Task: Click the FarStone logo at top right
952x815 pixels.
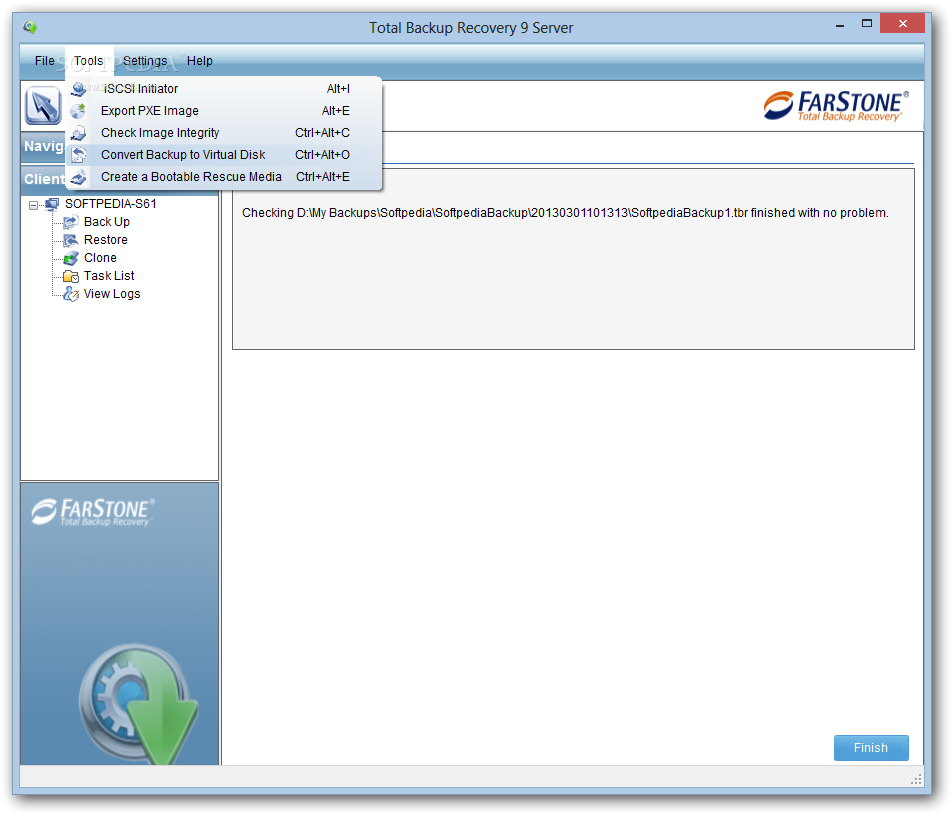Action: (836, 106)
